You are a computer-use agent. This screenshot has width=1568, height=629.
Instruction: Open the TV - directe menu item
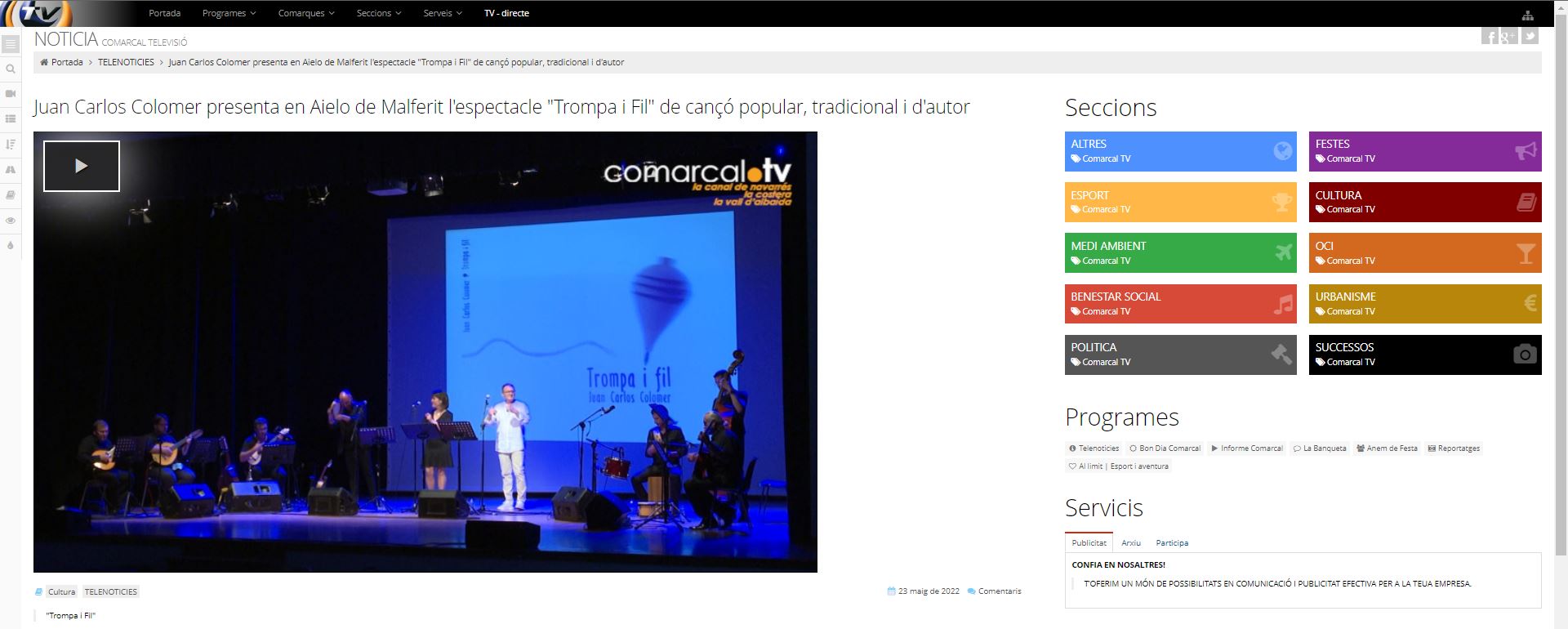click(x=506, y=13)
